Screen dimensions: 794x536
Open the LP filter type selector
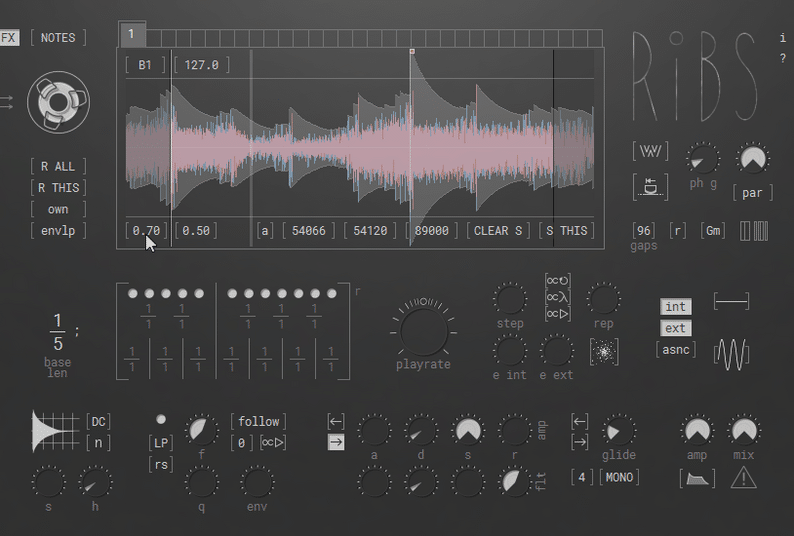[x=161, y=443]
